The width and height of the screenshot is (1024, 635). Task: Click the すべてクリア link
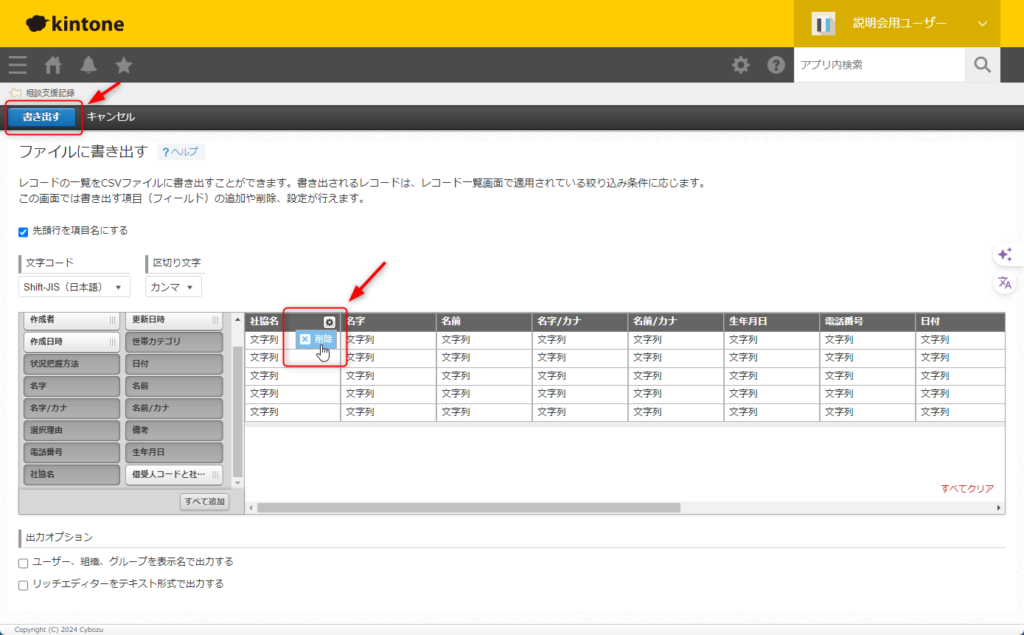coord(966,489)
